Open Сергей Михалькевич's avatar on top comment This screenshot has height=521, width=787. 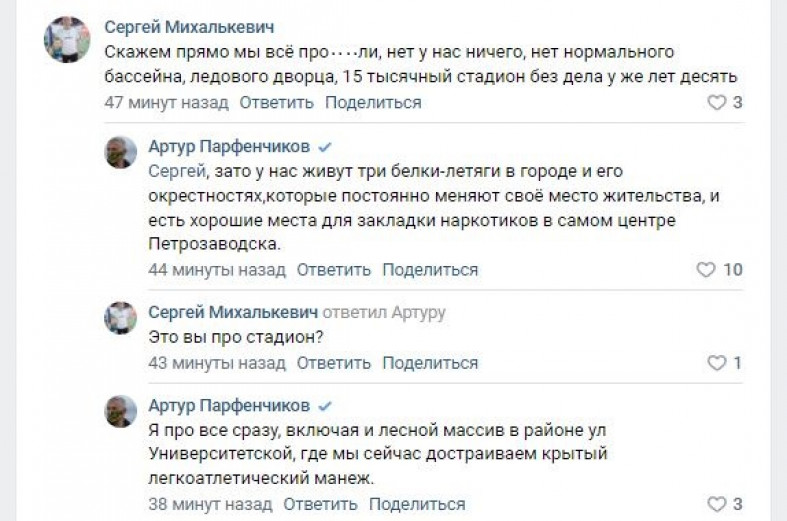tap(67, 39)
